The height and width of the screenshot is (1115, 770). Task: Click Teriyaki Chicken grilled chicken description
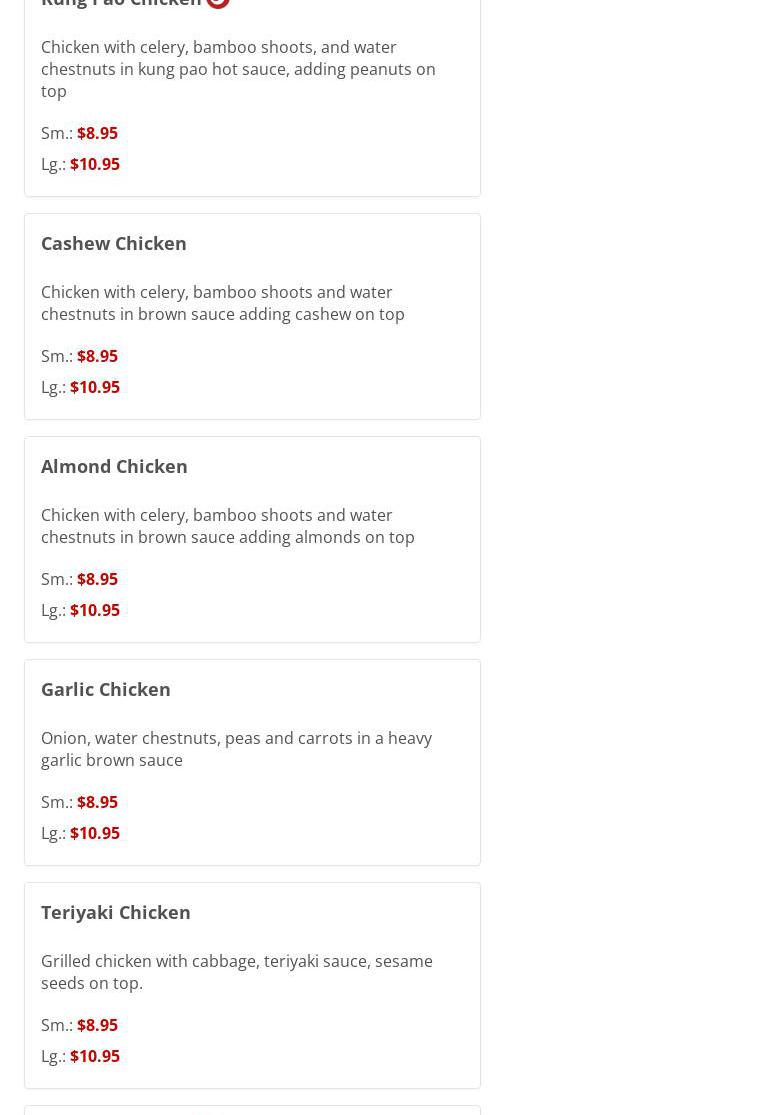(x=236, y=972)
